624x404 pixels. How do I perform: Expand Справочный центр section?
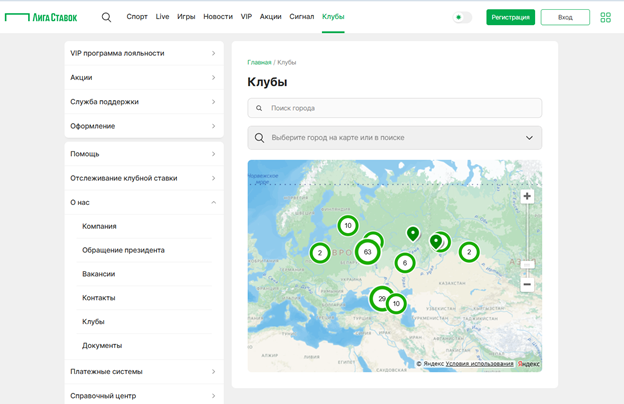coord(144,396)
